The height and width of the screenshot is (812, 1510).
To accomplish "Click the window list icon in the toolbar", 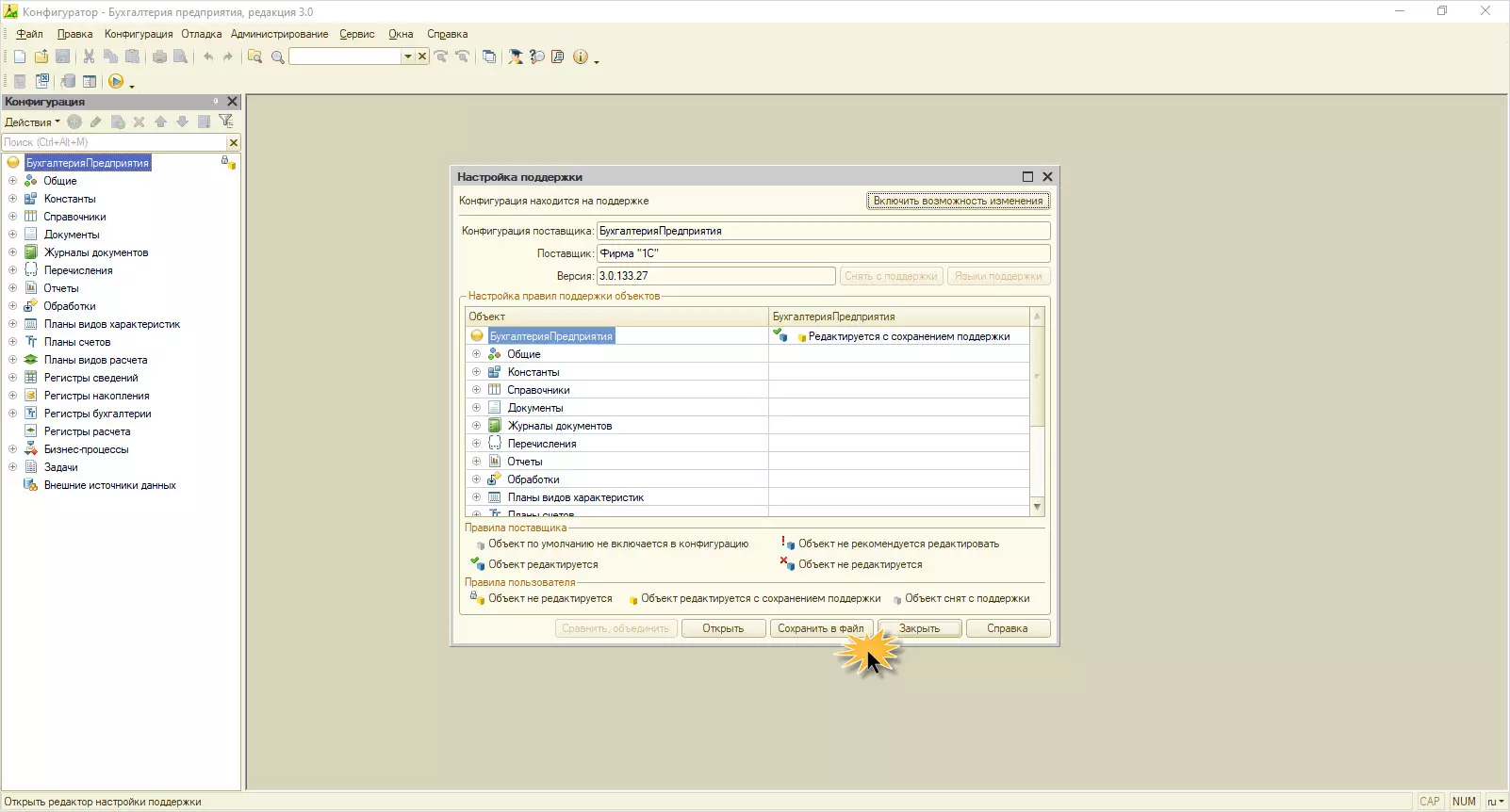I will (489, 57).
